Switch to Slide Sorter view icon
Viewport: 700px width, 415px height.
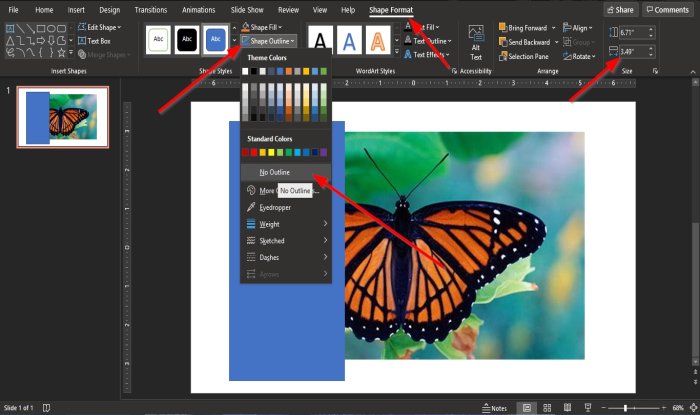pyautogui.click(x=547, y=408)
